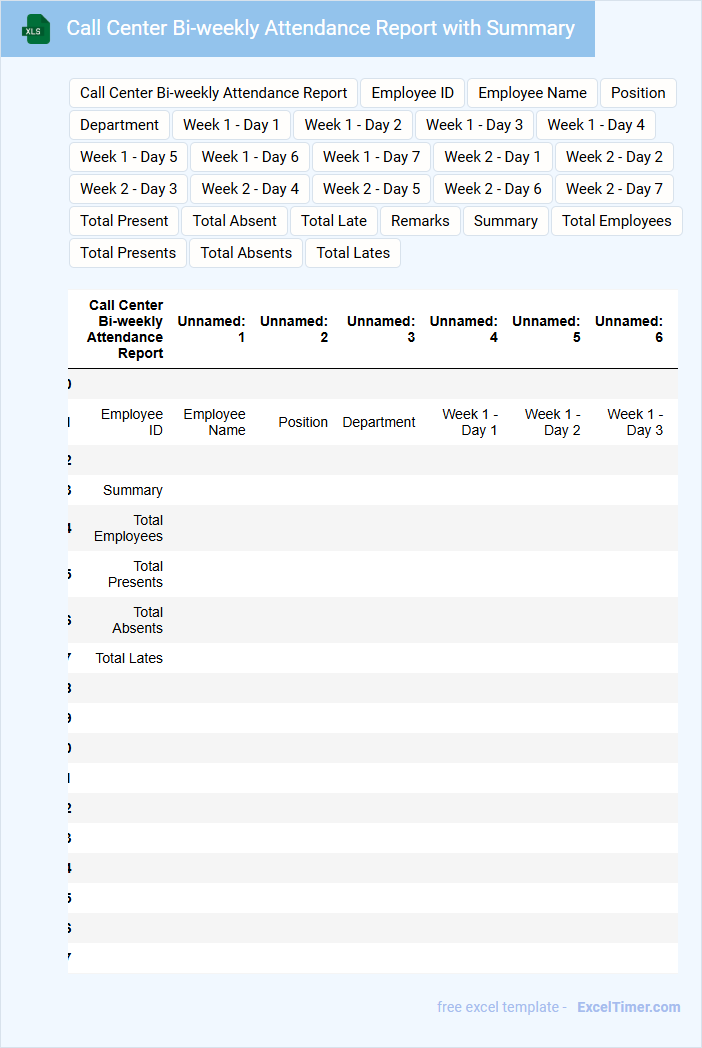
Task: Select the 'Total Absent' tag
Action: (x=235, y=221)
